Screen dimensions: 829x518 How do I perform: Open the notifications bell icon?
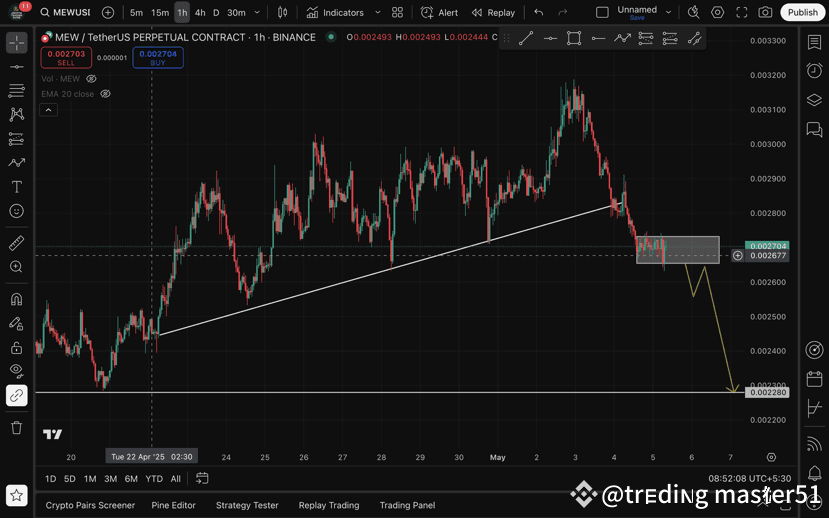click(814, 472)
